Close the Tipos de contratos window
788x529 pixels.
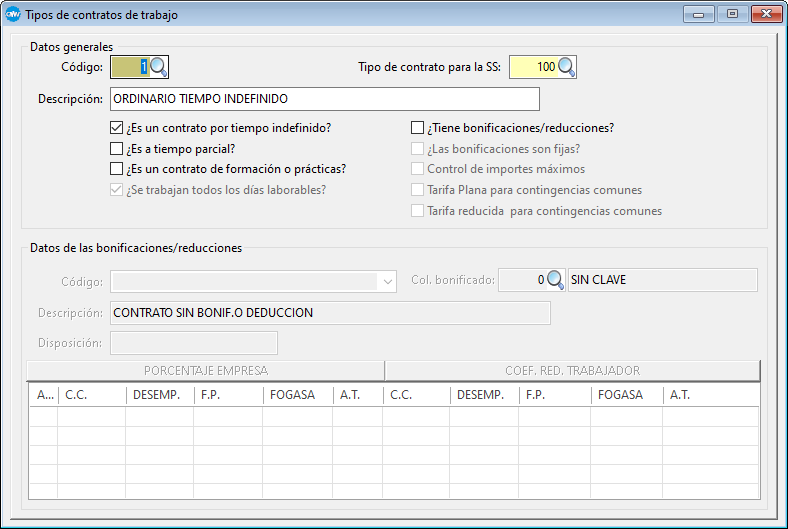(x=765, y=13)
